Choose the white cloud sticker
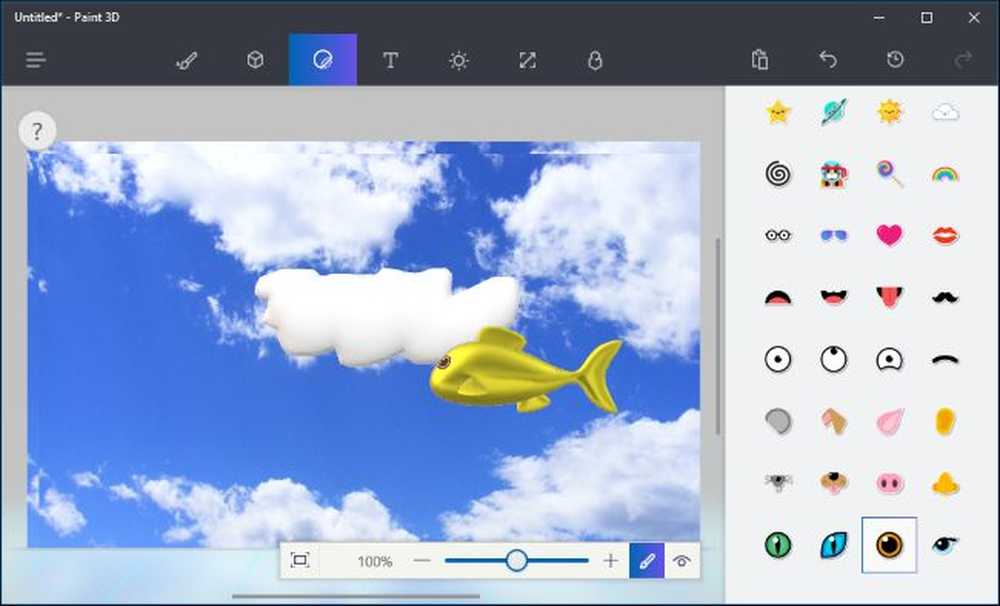The width and height of the screenshot is (1000, 606). [945, 113]
